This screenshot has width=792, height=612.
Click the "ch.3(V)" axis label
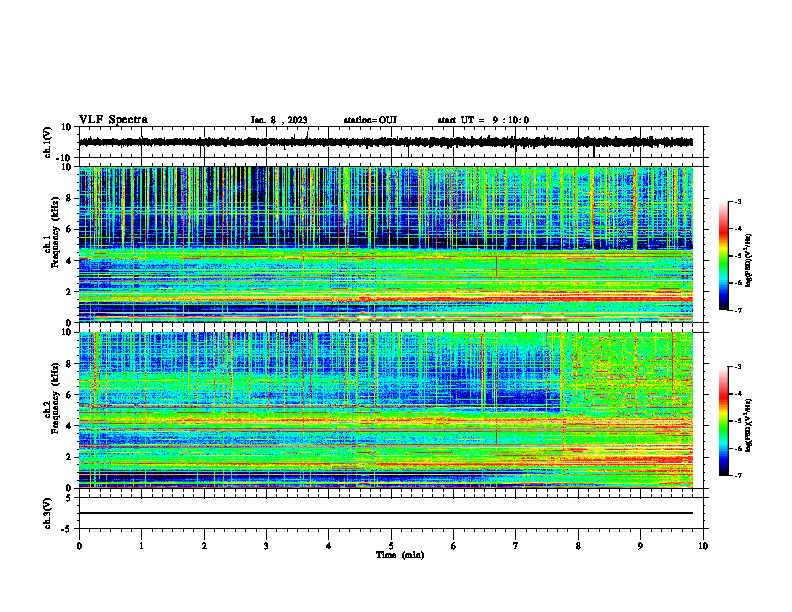48,513
